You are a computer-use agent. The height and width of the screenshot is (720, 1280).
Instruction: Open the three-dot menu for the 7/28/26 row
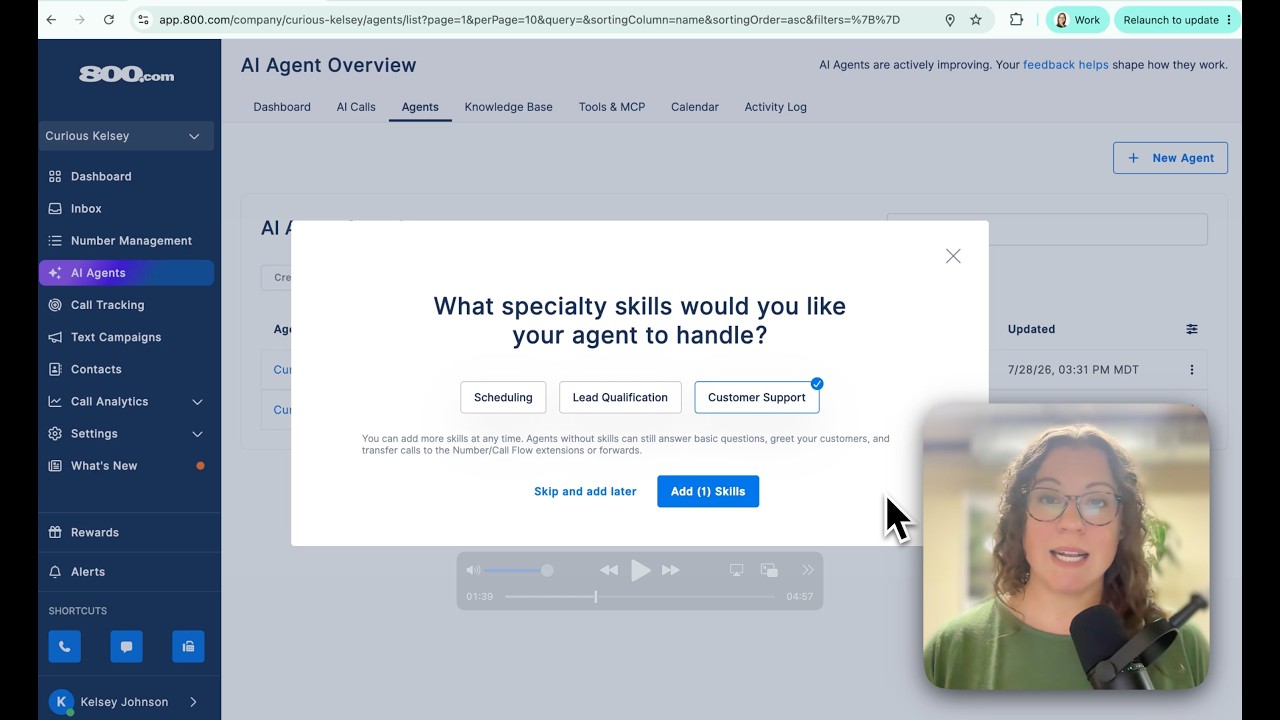(1192, 370)
